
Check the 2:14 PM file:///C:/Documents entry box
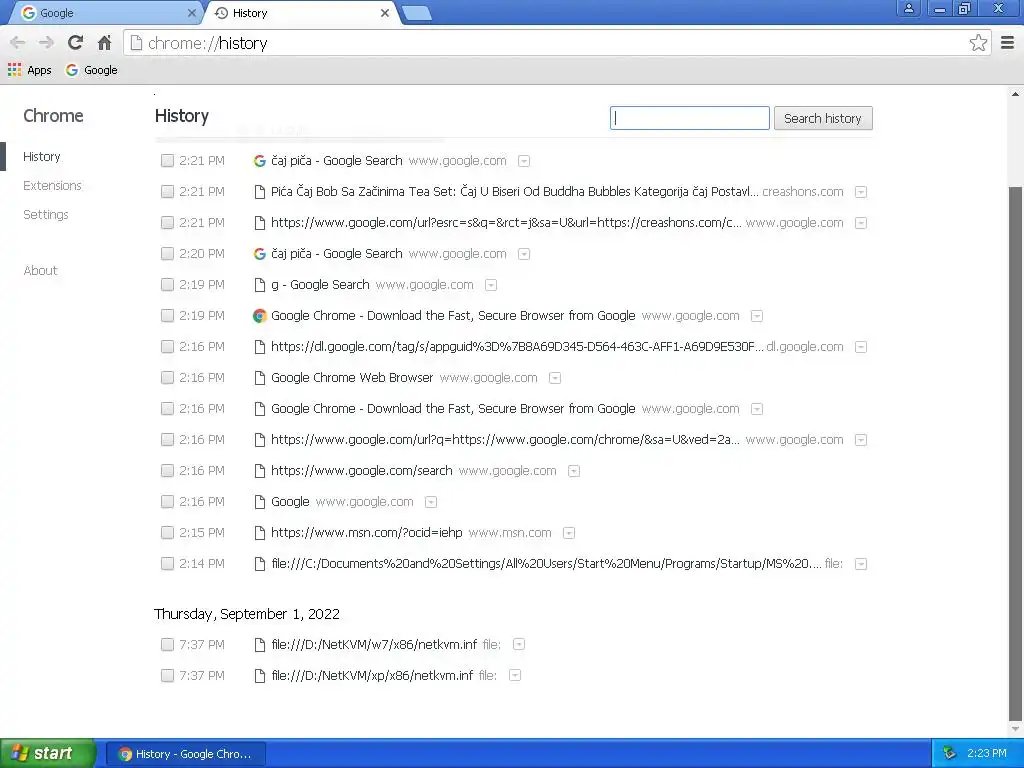coord(167,564)
